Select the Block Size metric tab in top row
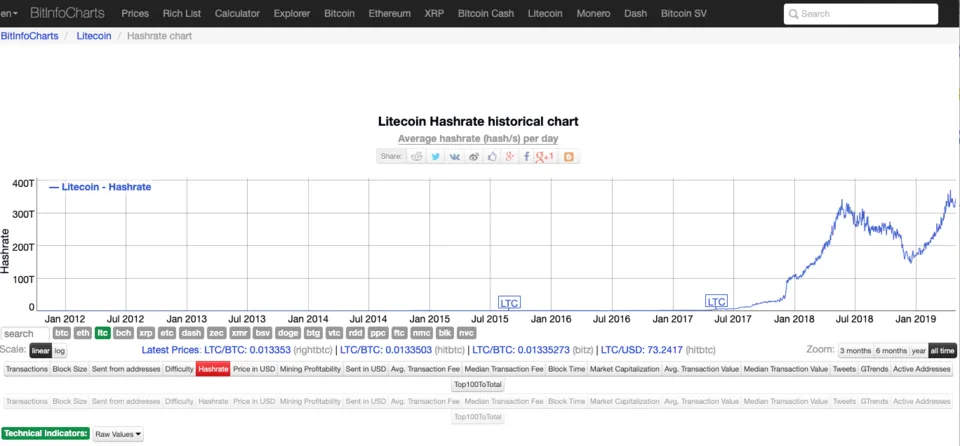 pyautogui.click(x=70, y=369)
